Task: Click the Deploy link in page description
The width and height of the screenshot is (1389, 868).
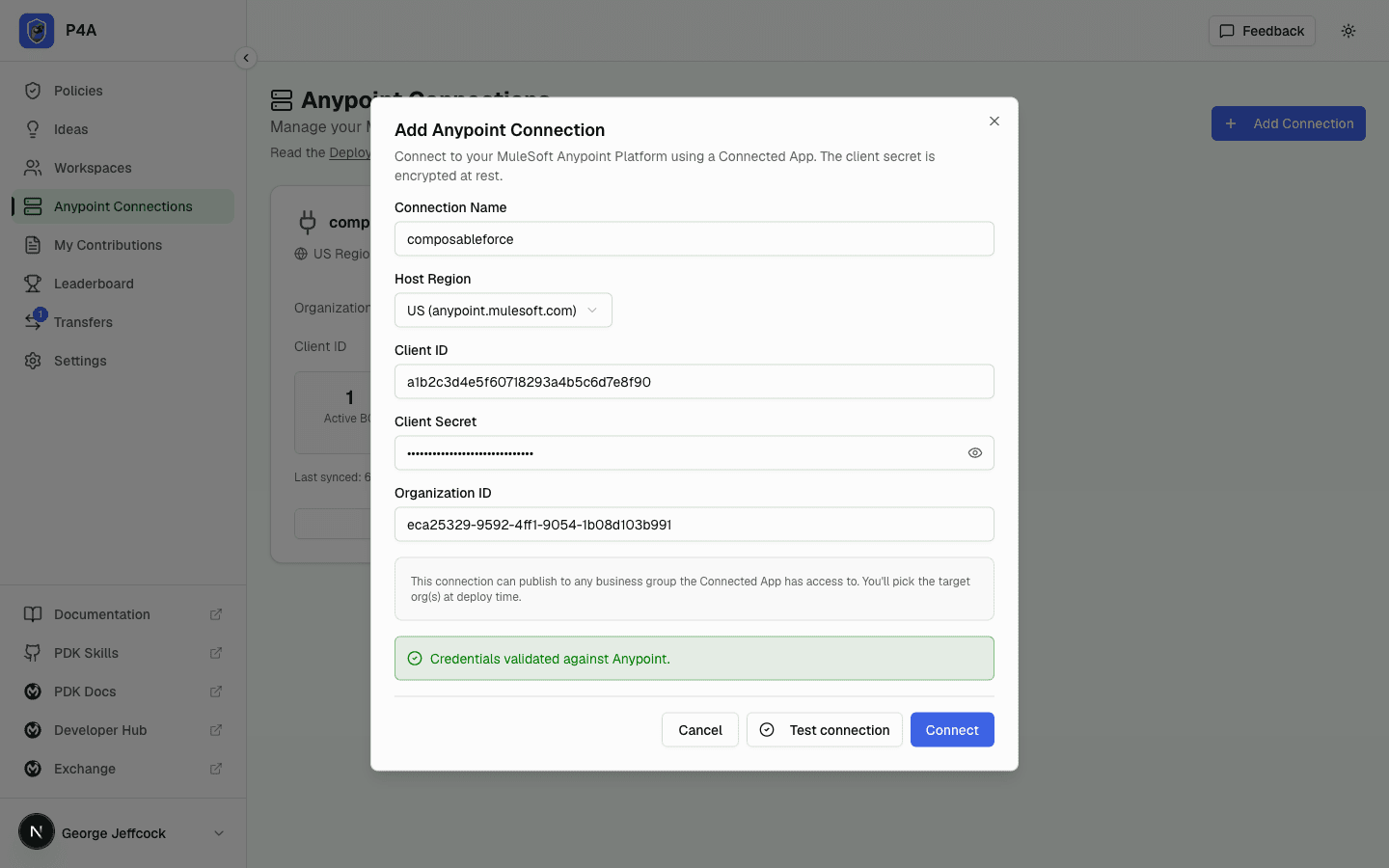Action: click(349, 152)
